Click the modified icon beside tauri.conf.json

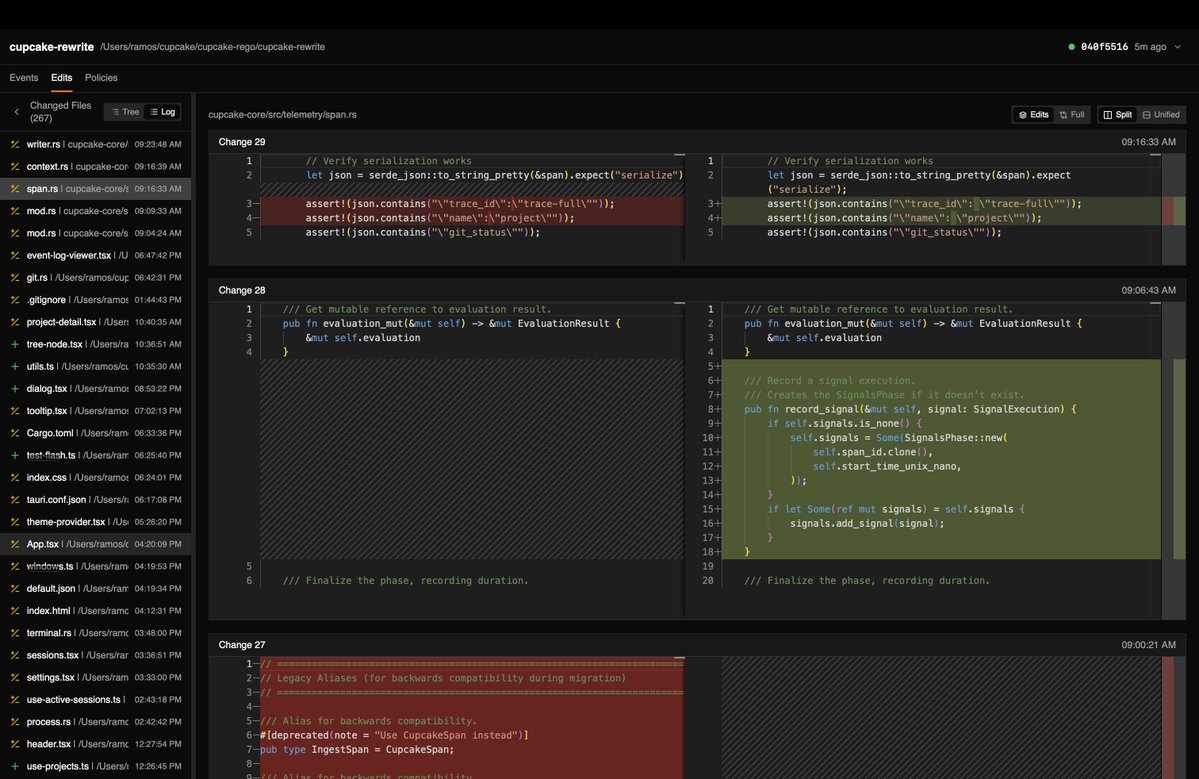(15, 499)
